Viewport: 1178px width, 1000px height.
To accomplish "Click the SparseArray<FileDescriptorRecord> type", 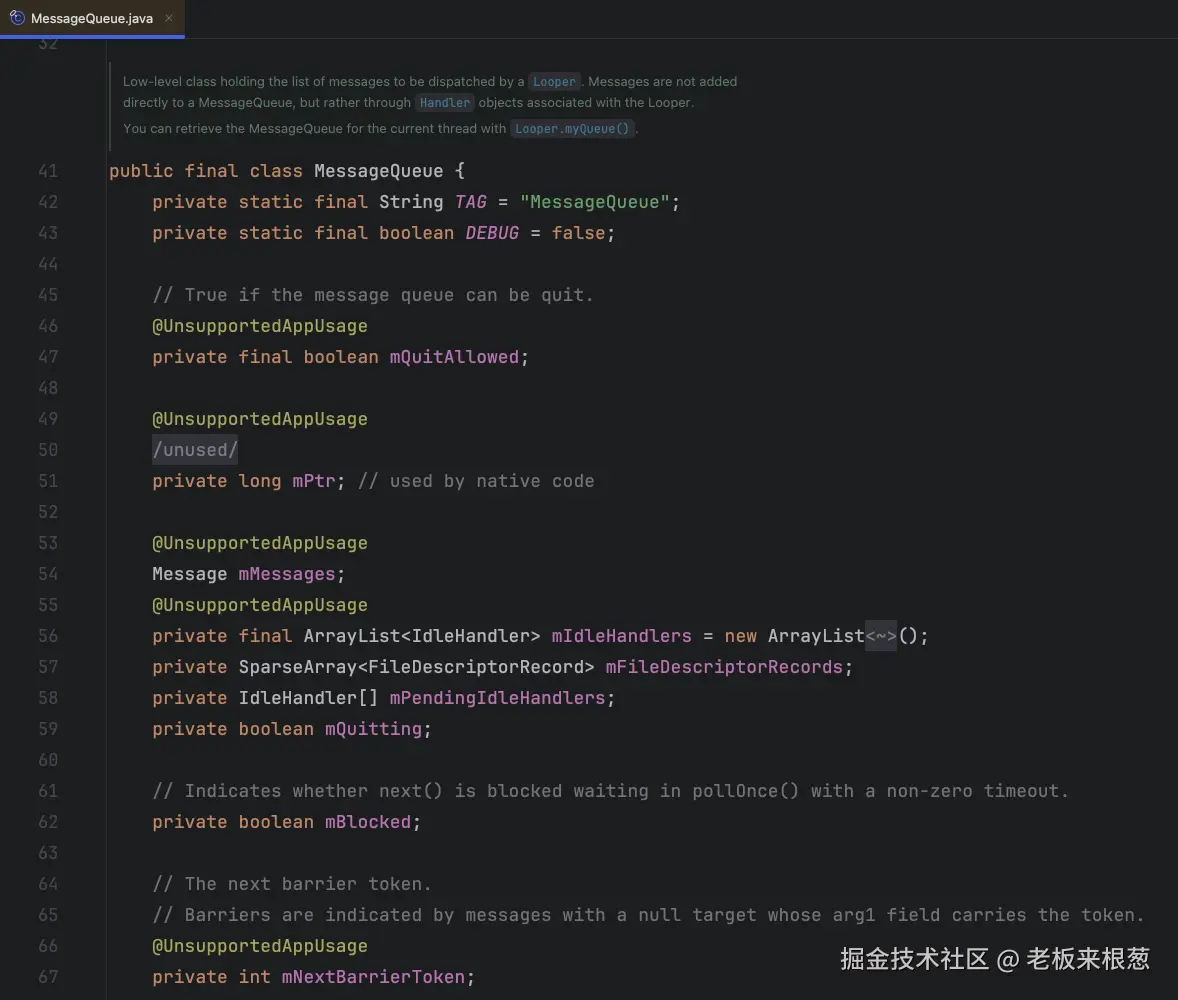I will 416,666.
